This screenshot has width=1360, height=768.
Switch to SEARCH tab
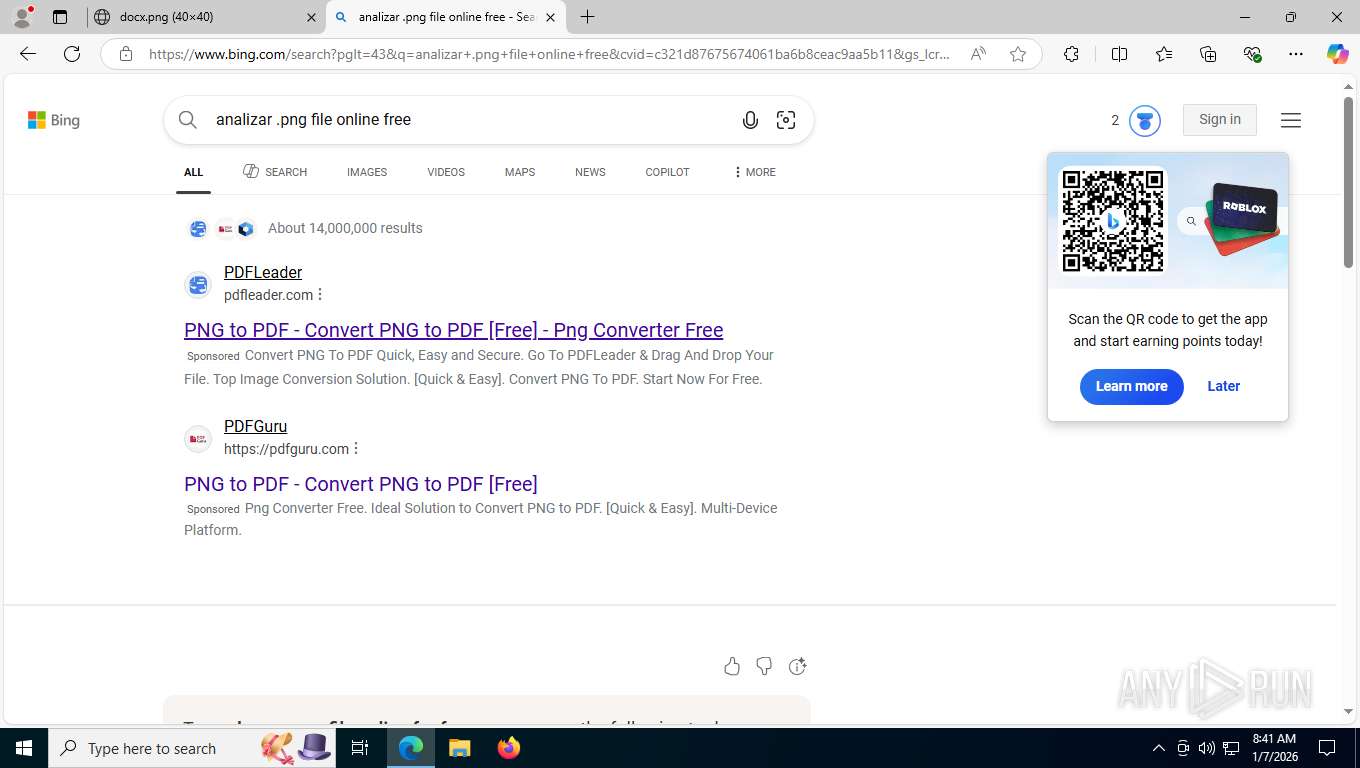pyautogui.click(x=275, y=172)
